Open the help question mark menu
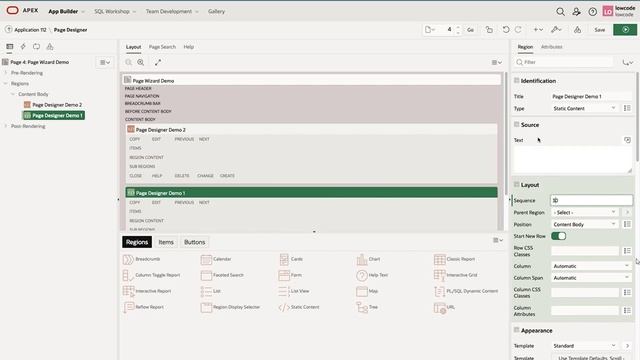The image size is (640, 360). click(x=593, y=12)
